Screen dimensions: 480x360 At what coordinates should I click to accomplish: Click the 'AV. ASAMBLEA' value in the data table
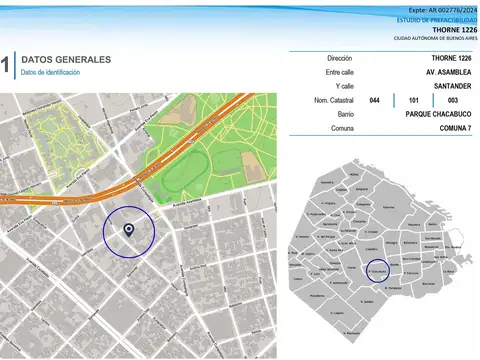448,72
